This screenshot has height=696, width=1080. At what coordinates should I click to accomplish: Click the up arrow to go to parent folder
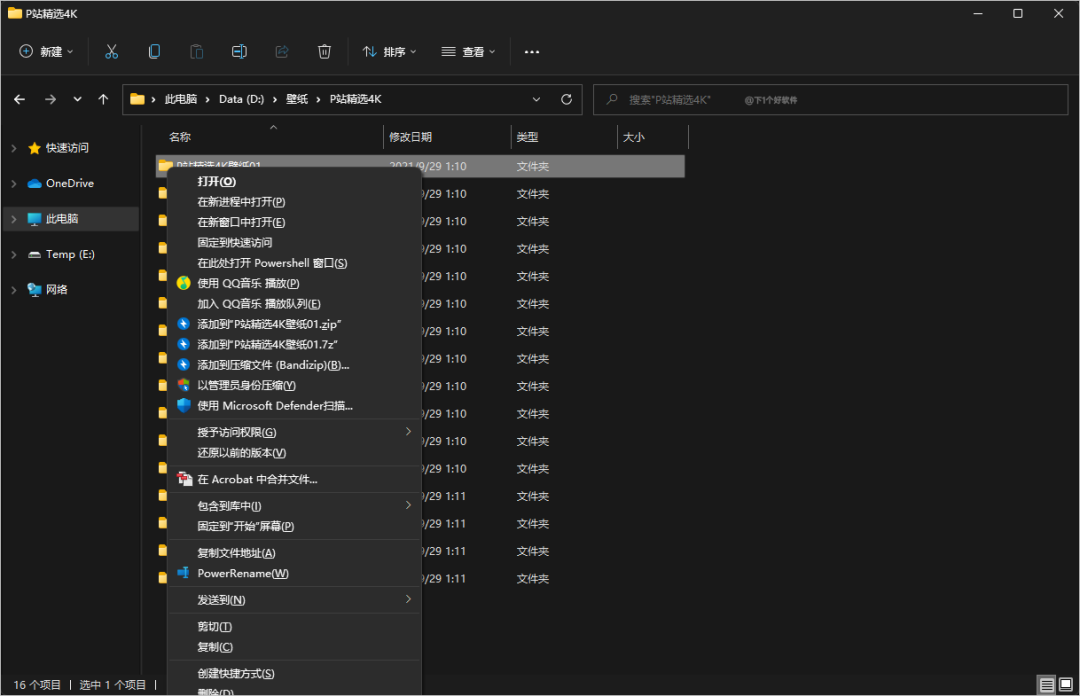tap(103, 99)
